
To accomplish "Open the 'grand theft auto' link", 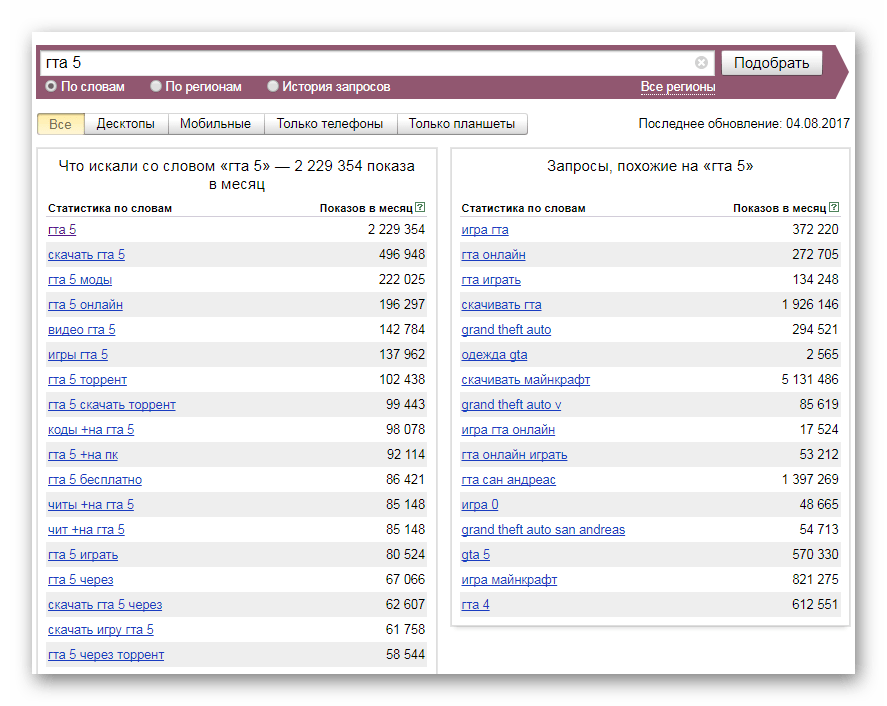I will (506, 329).
